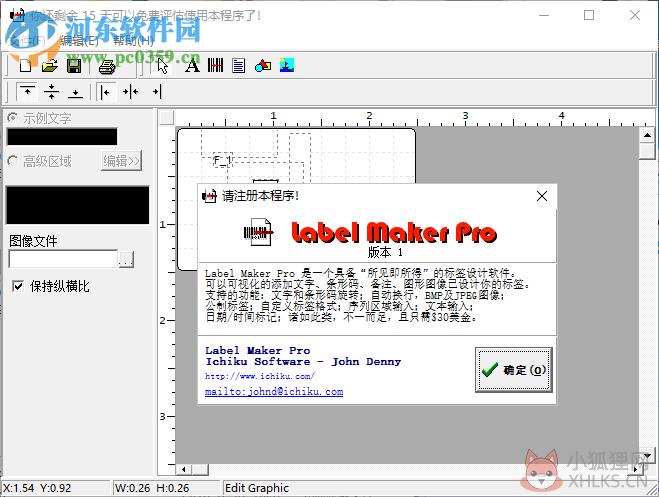
Task: Select the barcode tool
Action: (x=216, y=66)
